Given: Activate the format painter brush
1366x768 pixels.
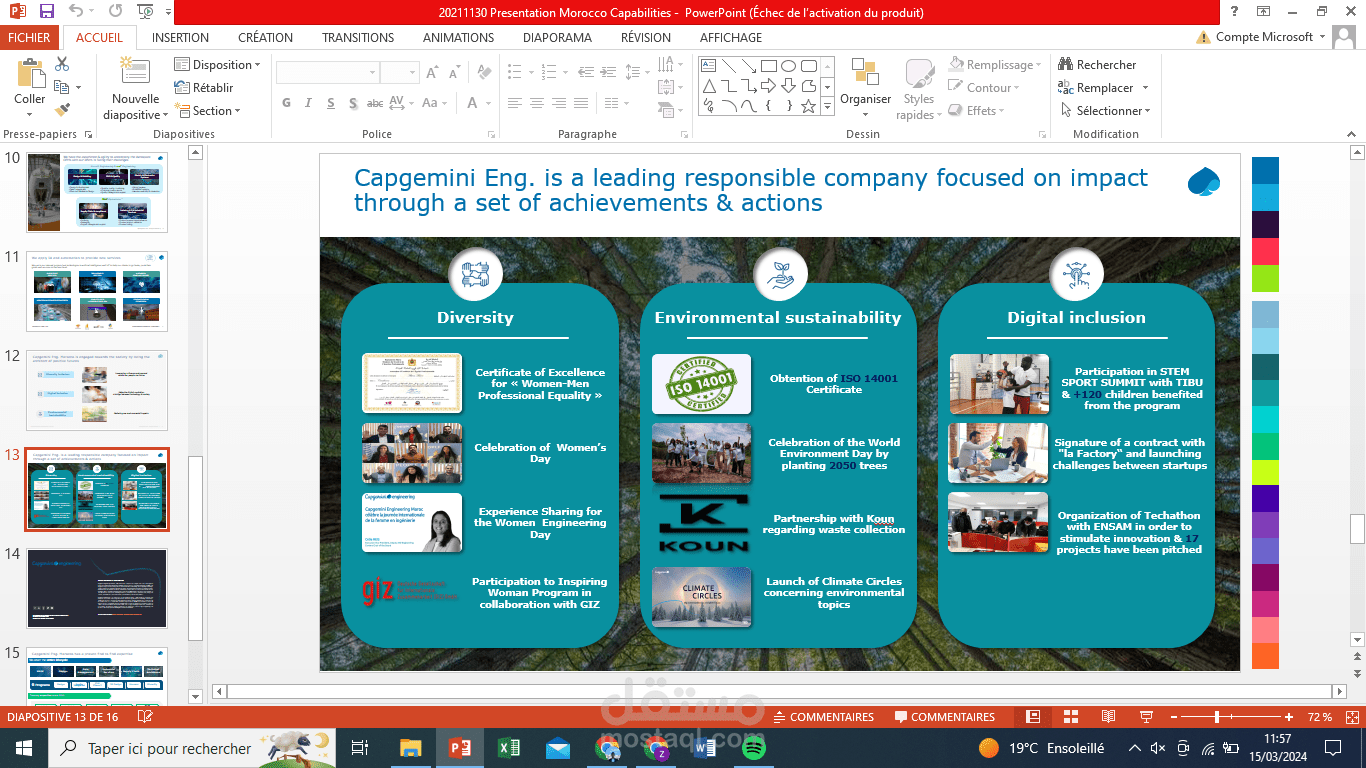Looking at the screenshot, I should [x=62, y=110].
